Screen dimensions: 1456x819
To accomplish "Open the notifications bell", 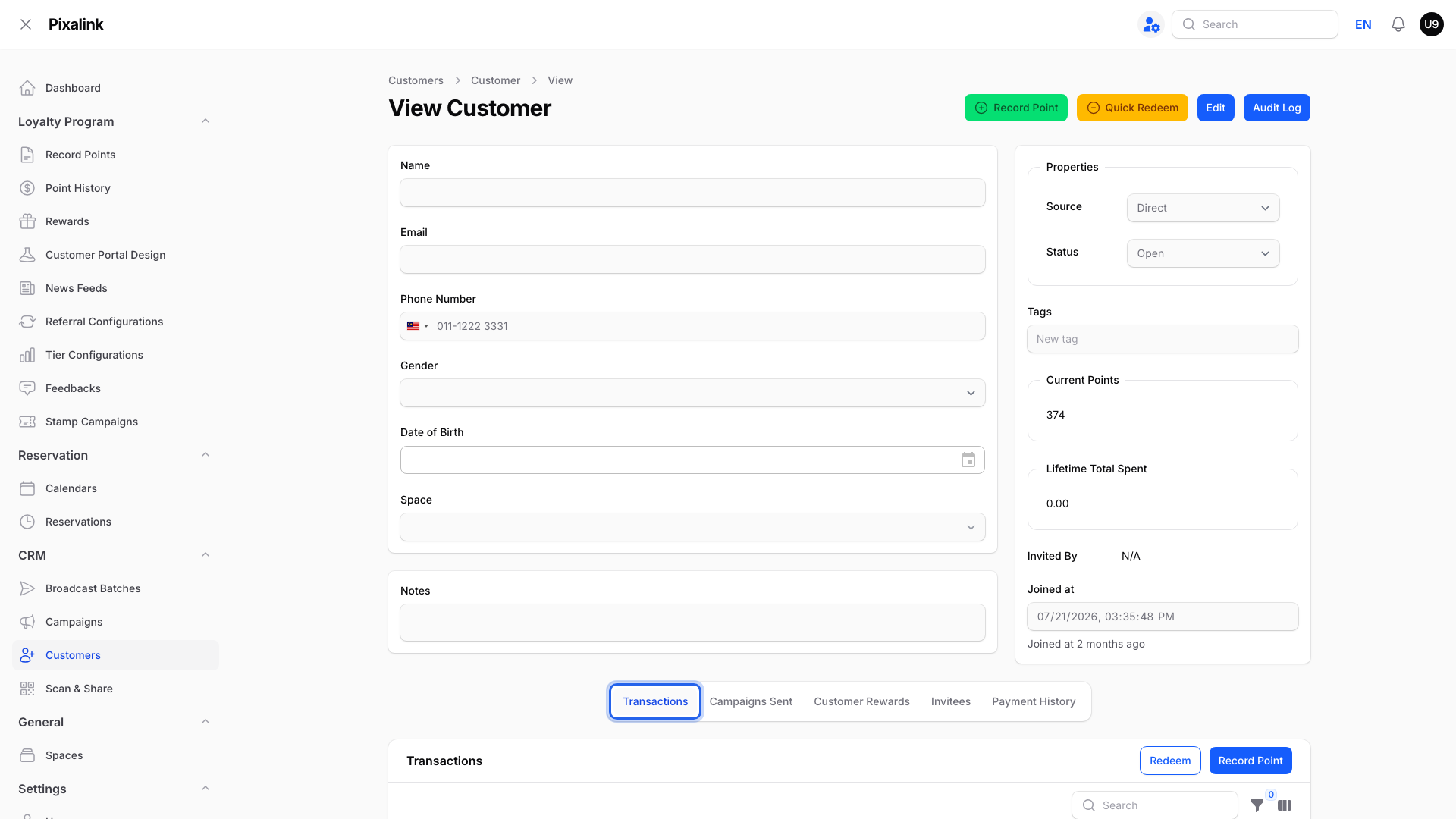I will point(1398,24).
